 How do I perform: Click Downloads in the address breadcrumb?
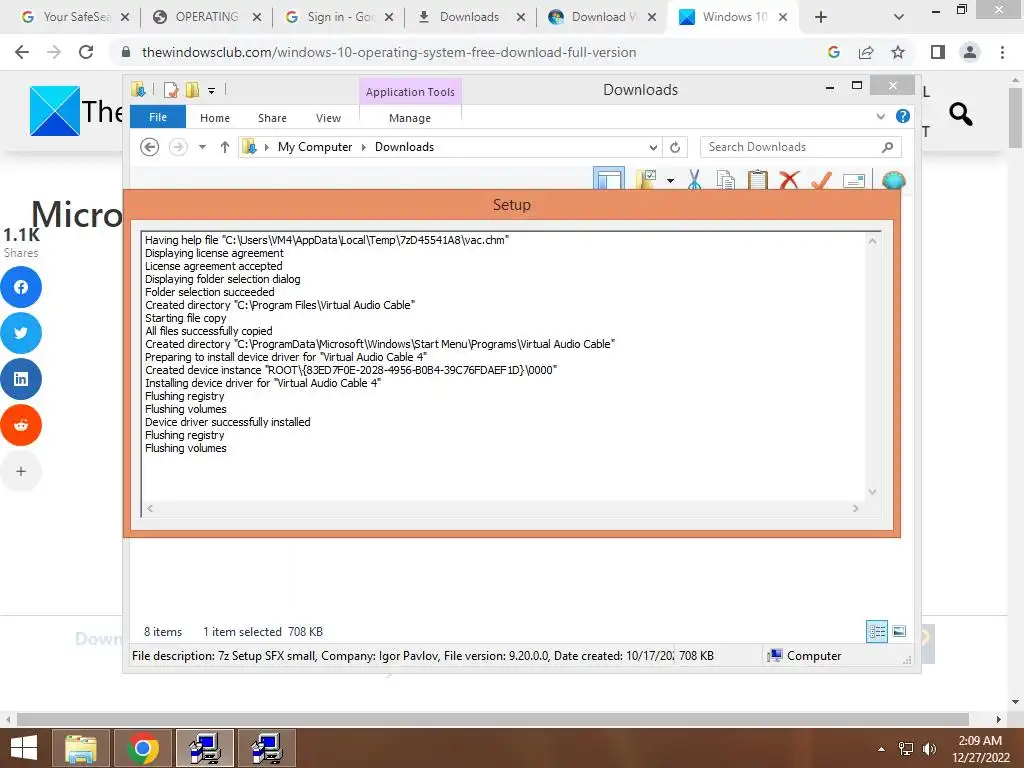pyautogui.click(x=404, y=147)
